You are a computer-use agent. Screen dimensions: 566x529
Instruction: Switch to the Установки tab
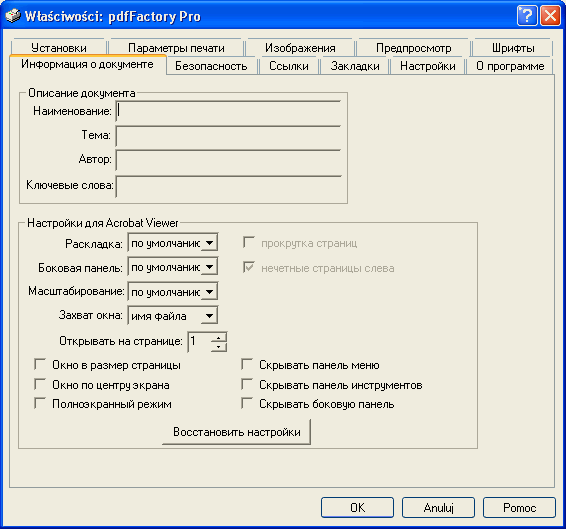tap(58, 48)
